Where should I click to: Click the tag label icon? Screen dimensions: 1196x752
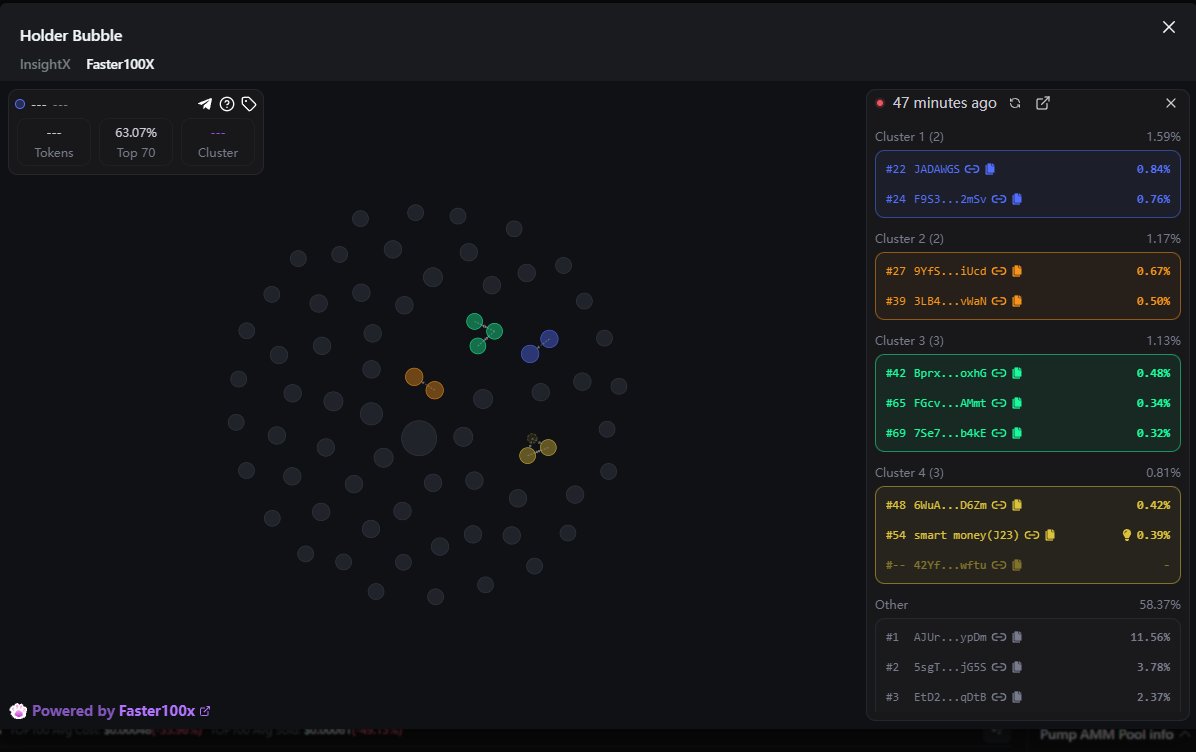click(249, 104)
